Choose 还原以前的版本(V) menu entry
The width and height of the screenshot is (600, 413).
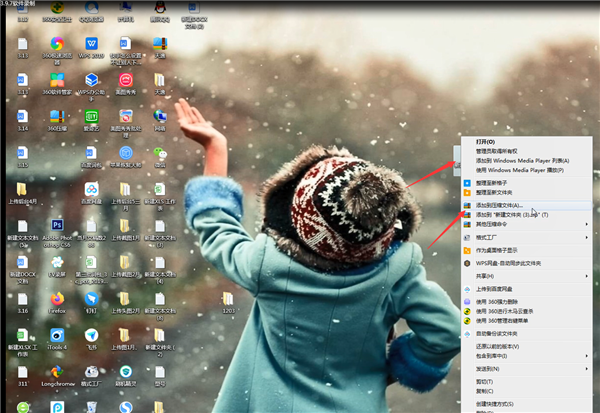pos(527,346)
